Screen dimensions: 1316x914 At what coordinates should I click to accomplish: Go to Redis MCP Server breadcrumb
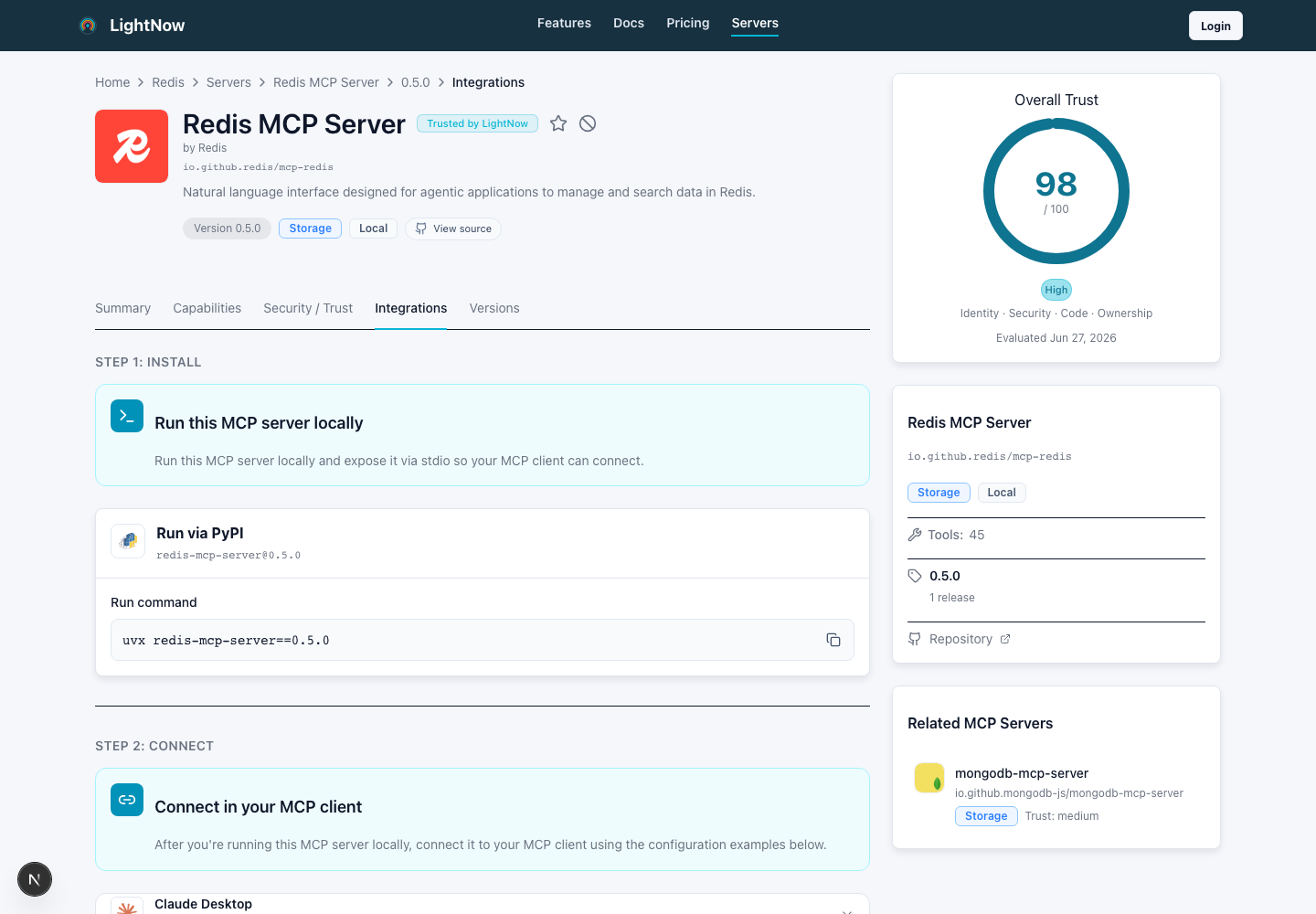326,82
